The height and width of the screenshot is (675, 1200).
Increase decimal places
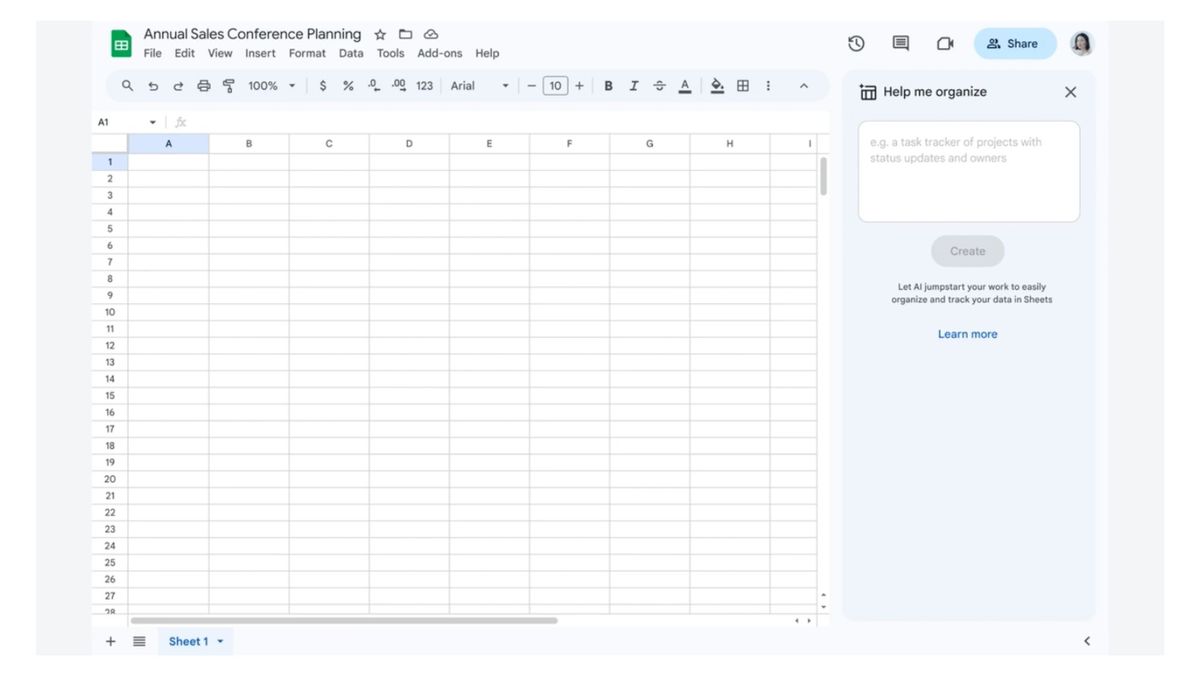[399, 86]
